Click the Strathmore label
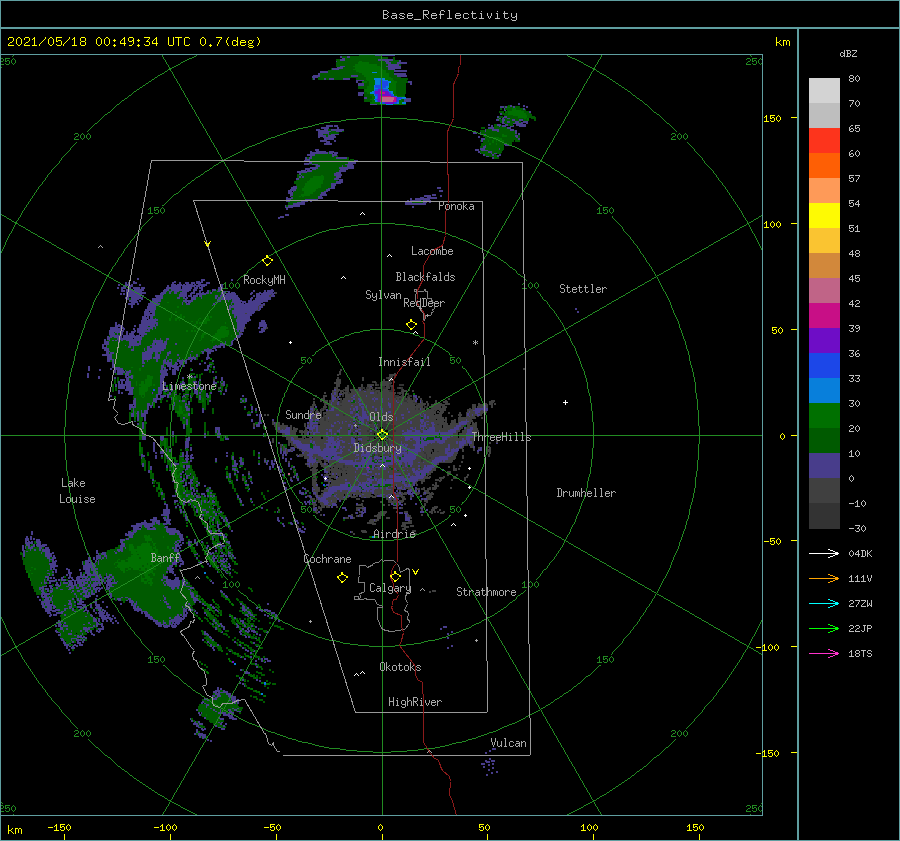The width and height of the screenshot is (900, 841). [486, 592]
